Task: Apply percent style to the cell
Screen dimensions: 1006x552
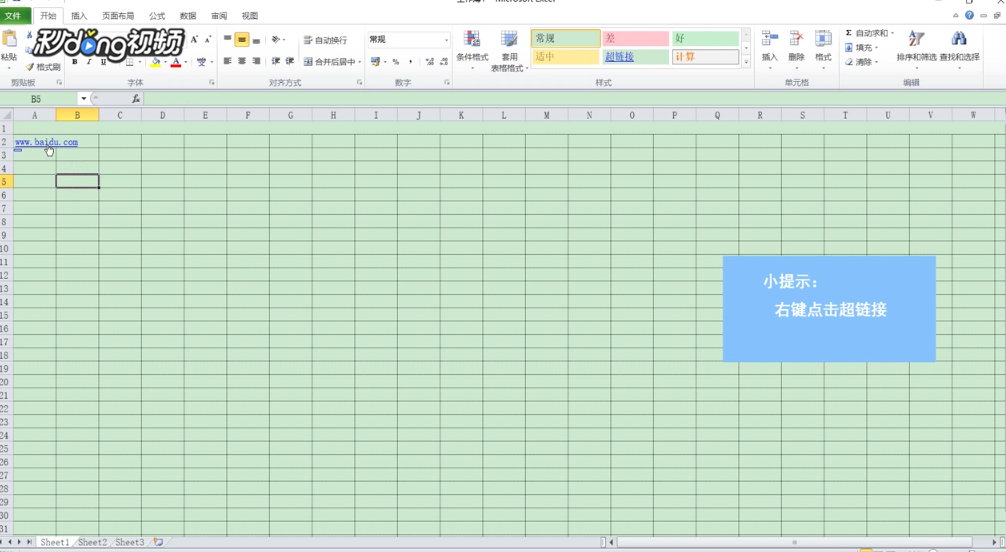Action: point(396,62)
